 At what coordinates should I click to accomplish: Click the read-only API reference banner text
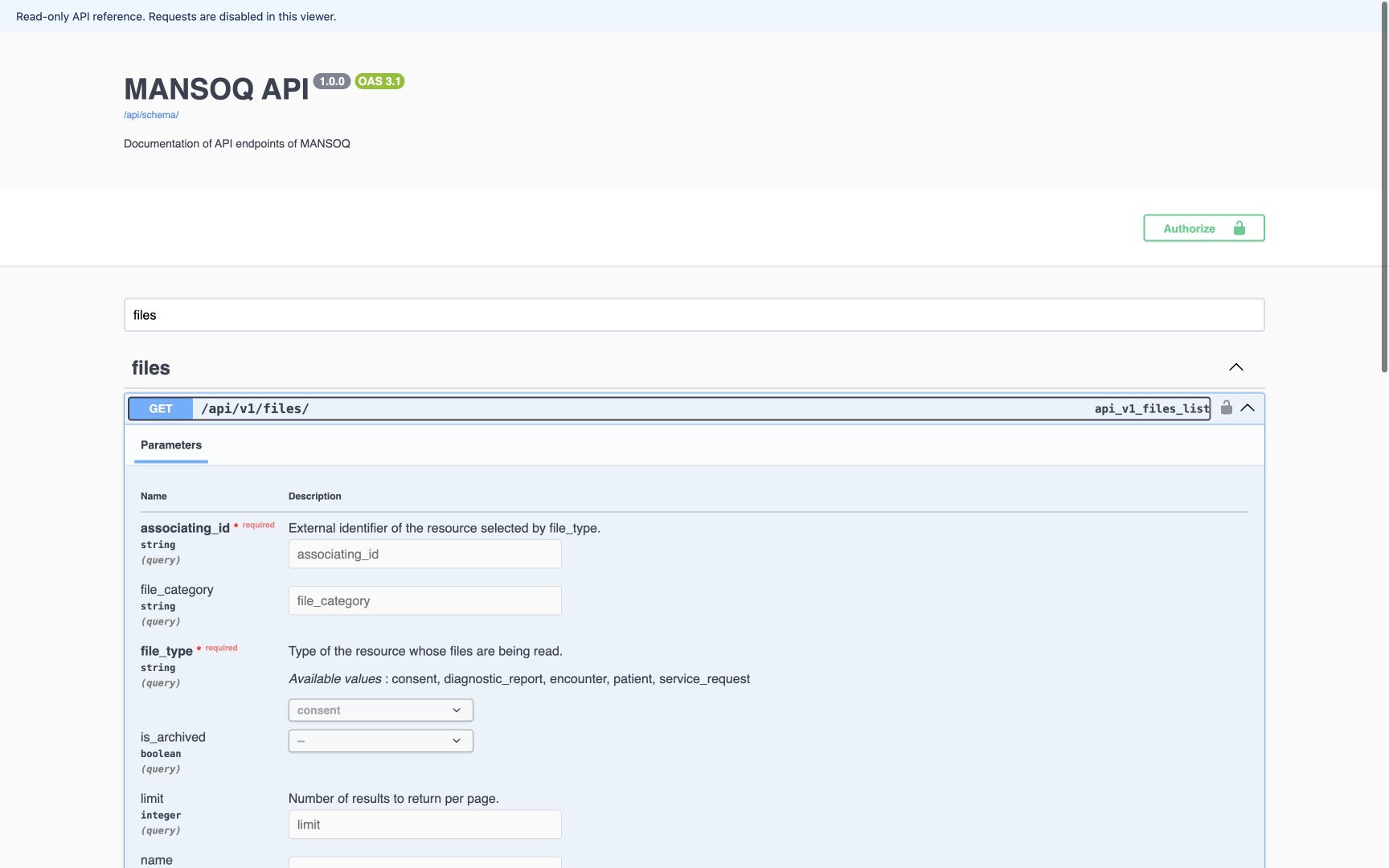[x=176, y=17]
